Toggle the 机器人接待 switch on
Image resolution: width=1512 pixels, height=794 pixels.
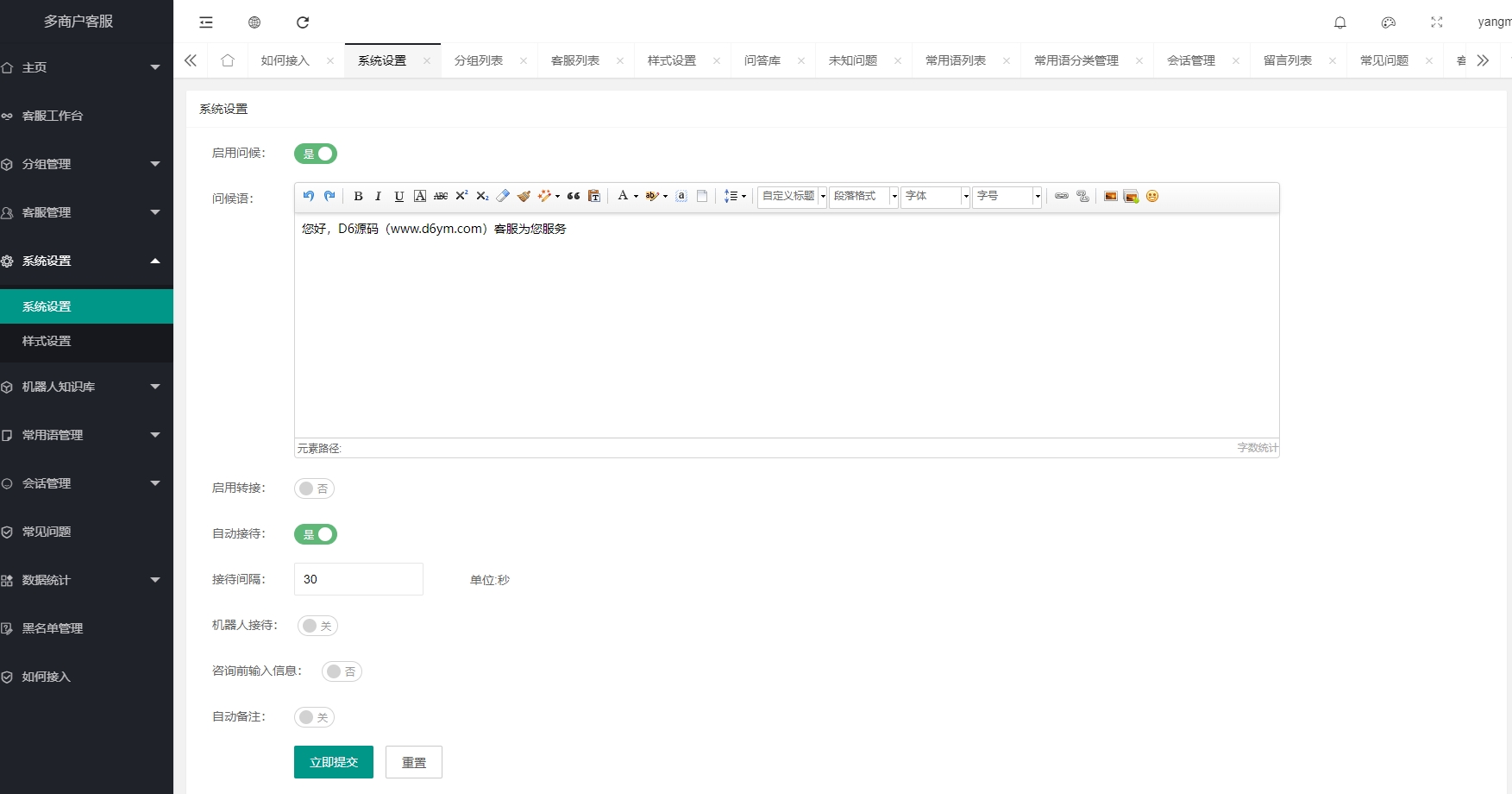(x=317, y=626)
